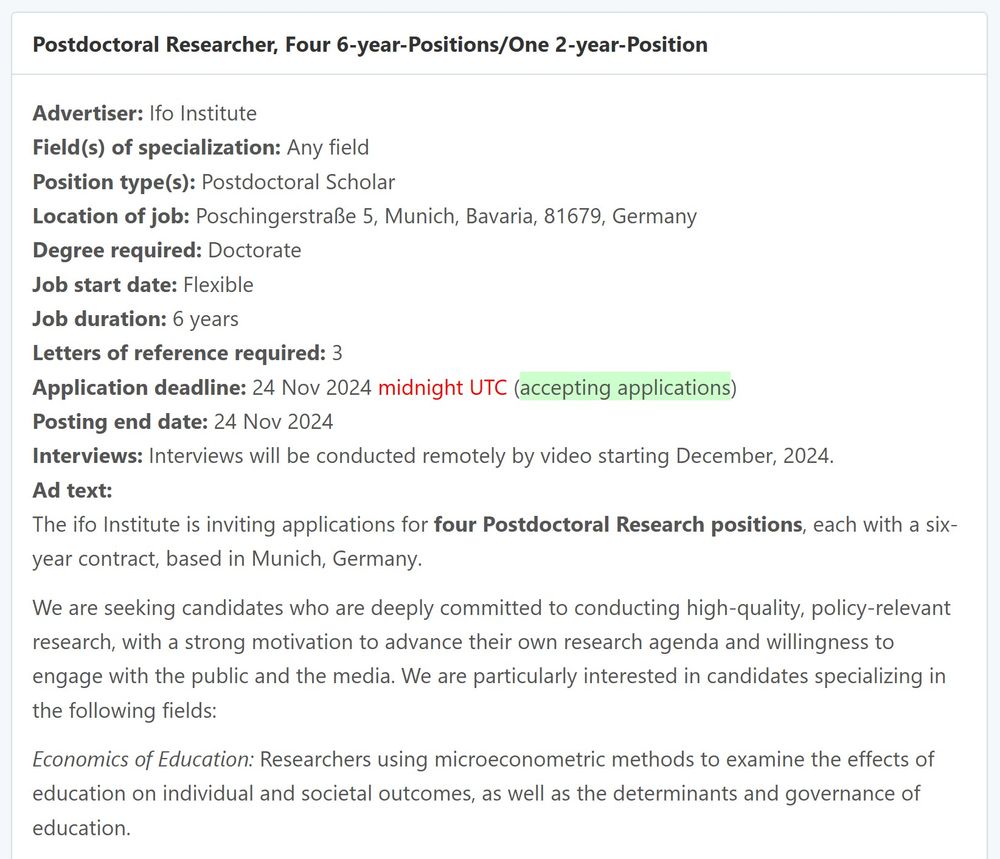Select the 'Postdoctoral Scholar' position type
The height and width of the screenshot is (859, 1000).
[x=298, y=182]
